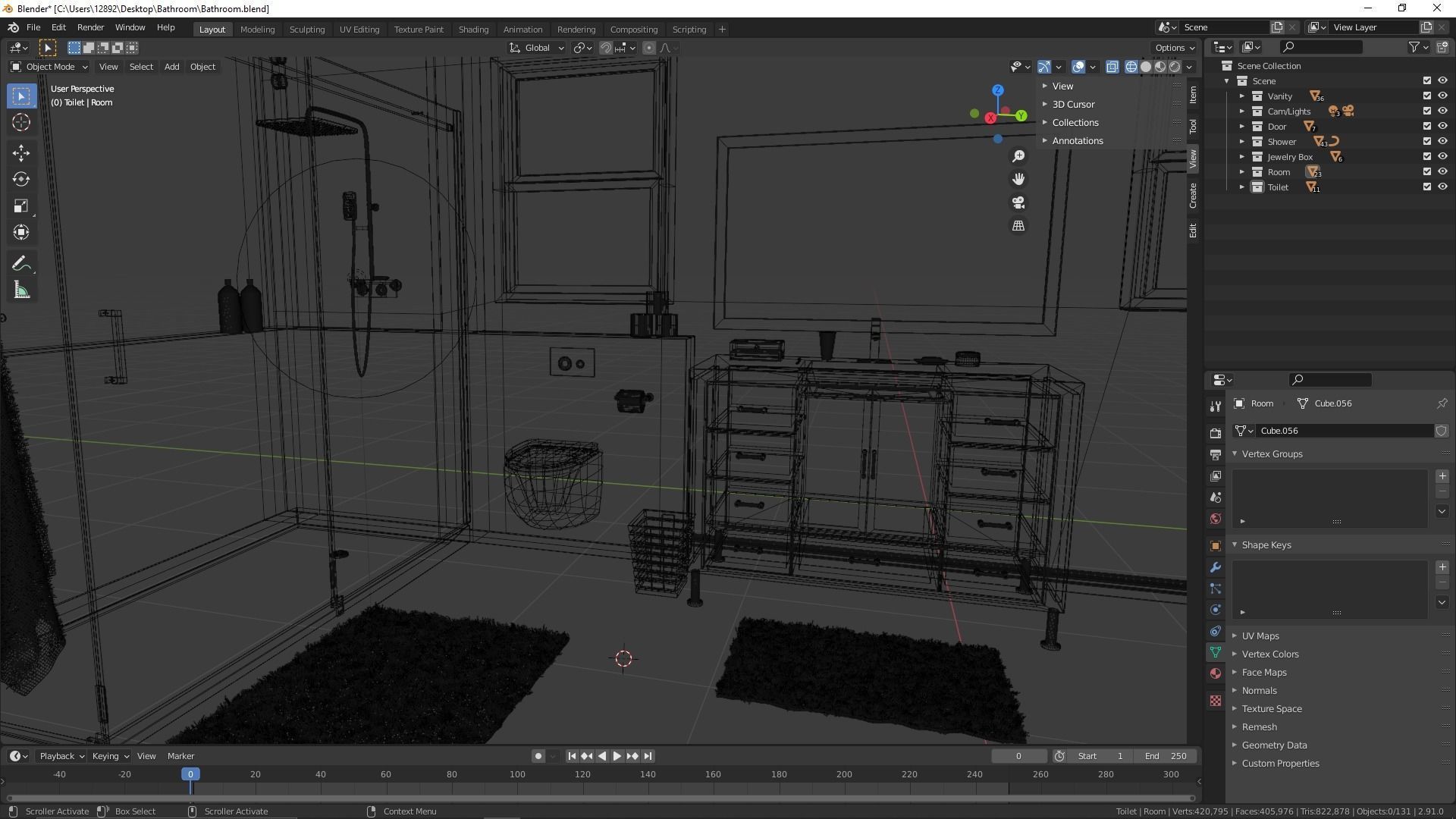The width and height of the screenshot is (1456, 819).
Task: Toggle X-Ray display button
Action: [1112, 67]
